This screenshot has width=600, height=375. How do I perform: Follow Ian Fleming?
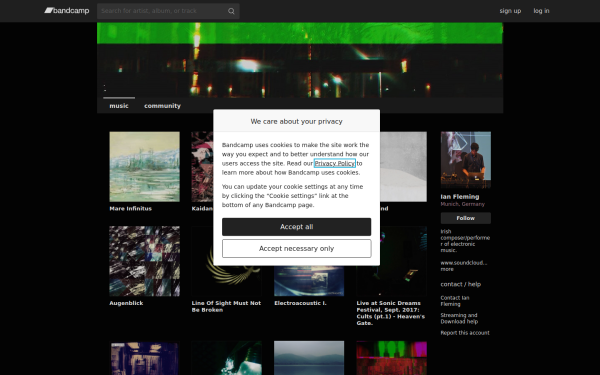(x=466, y=218)
